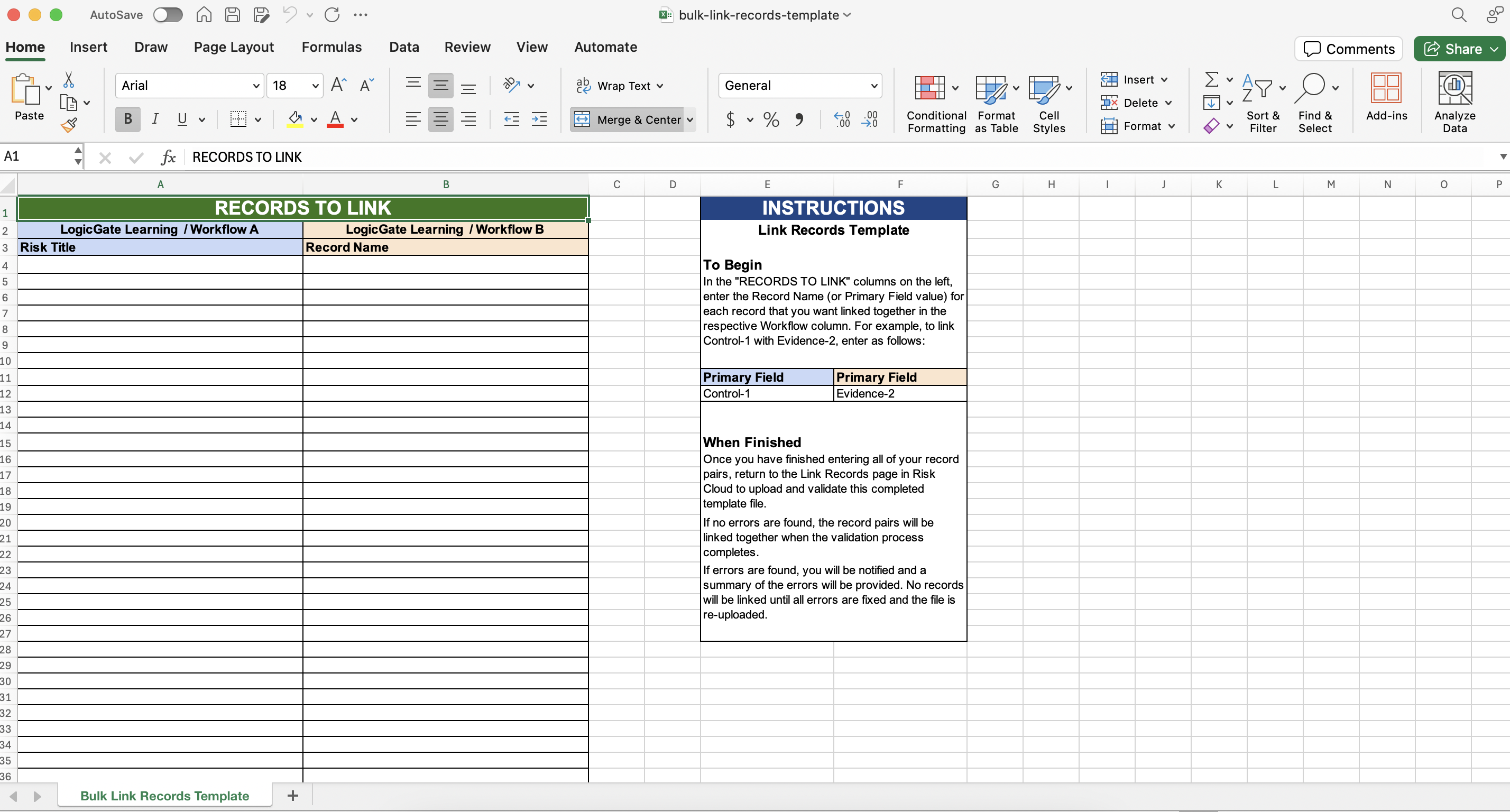This screenshot has height=812, width=1510.
Task: Increase the cell indent
Action: point(539,119)
